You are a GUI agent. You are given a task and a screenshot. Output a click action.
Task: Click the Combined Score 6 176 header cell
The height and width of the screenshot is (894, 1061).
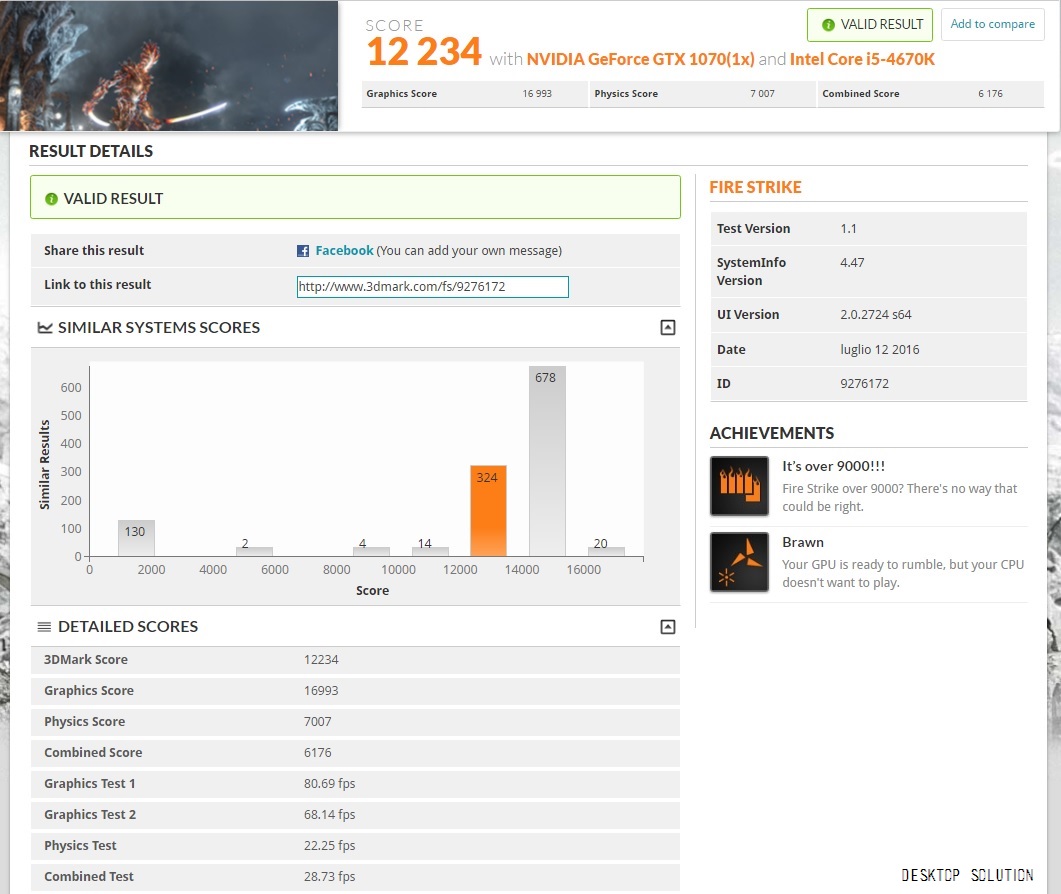[930, 94]
